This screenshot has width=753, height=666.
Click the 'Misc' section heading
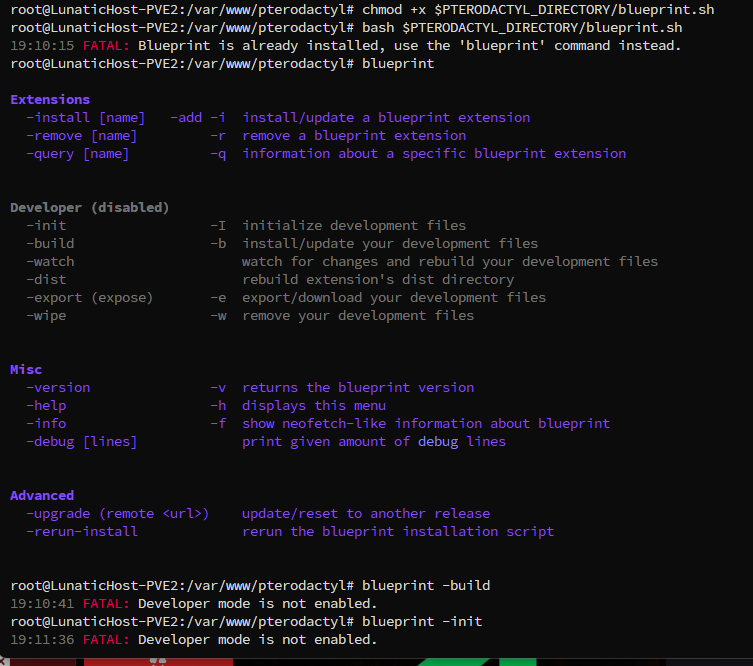26,370
